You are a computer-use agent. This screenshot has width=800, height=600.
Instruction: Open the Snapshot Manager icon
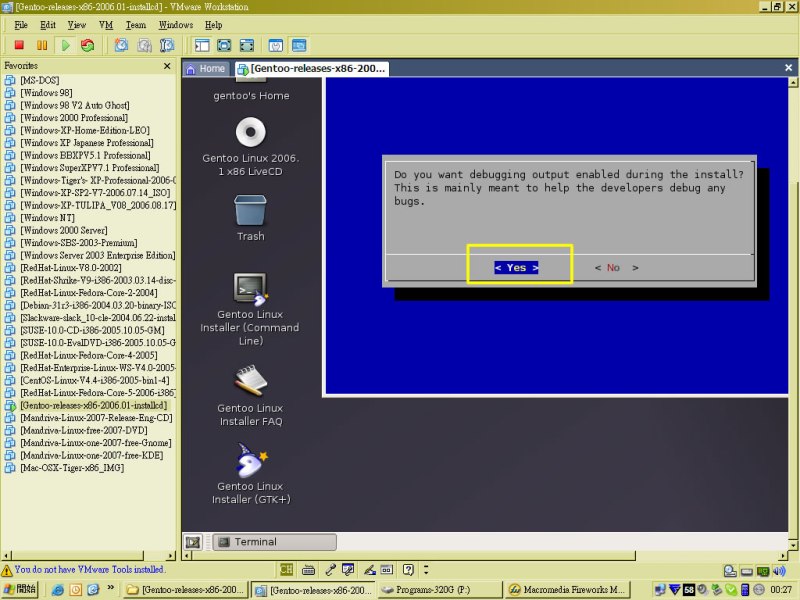[167, 45]
